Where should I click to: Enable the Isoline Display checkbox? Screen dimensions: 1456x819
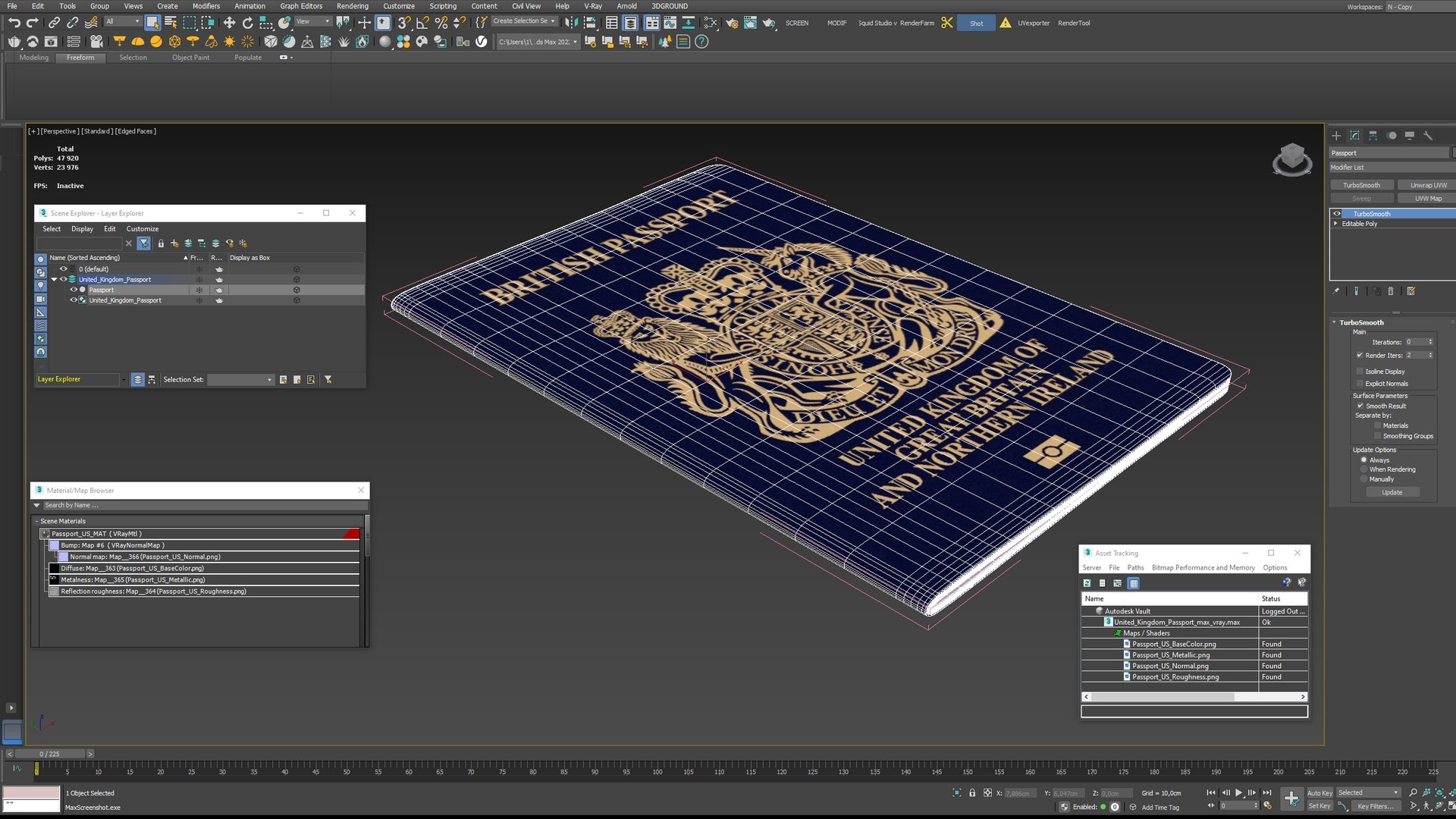click(1360, 372)
